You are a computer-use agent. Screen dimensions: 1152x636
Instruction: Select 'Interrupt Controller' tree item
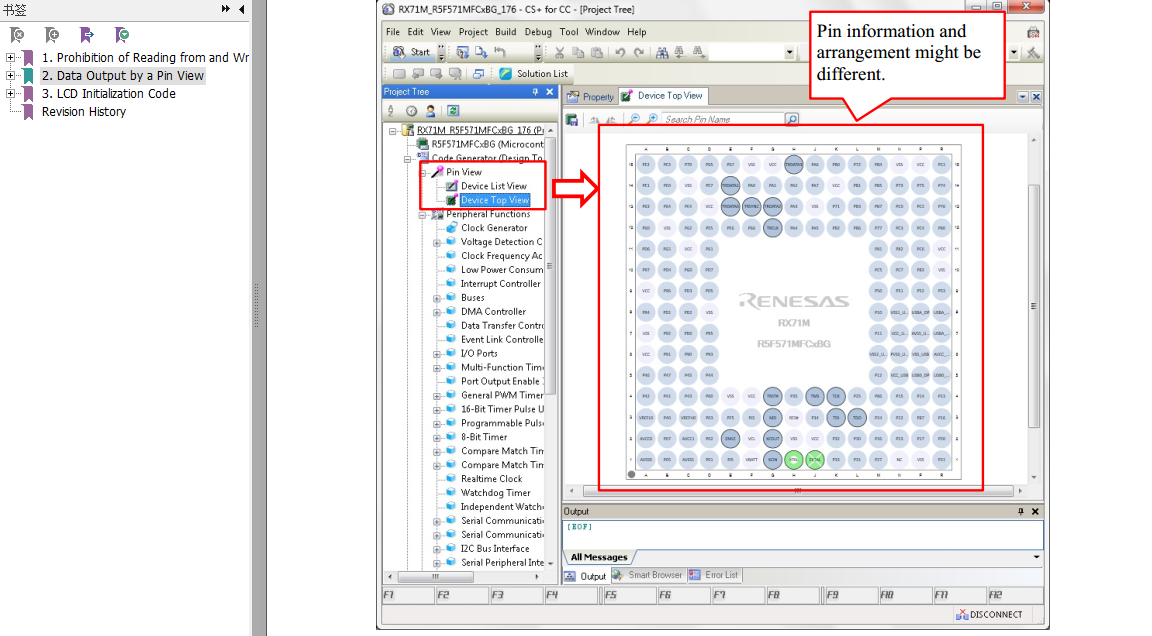[500, 284]
